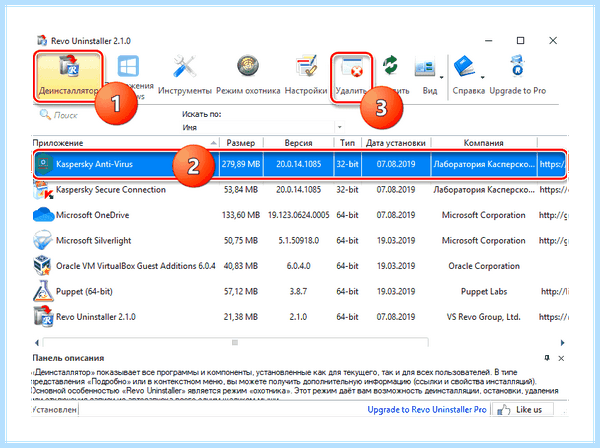Open the Вид view icon

coord(425,67)
